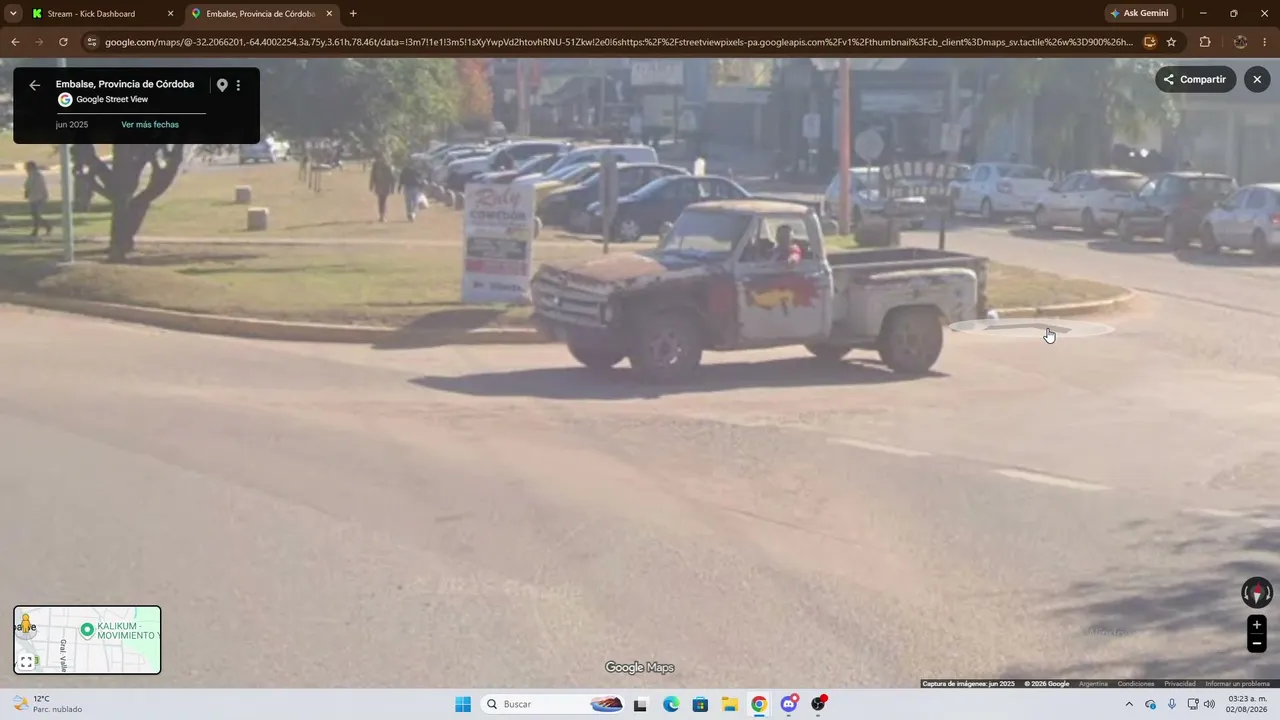The width and height of the screenshot is (1280, 720).
Task: Close the Kick Dashboard tab
Action: point(170,14)
